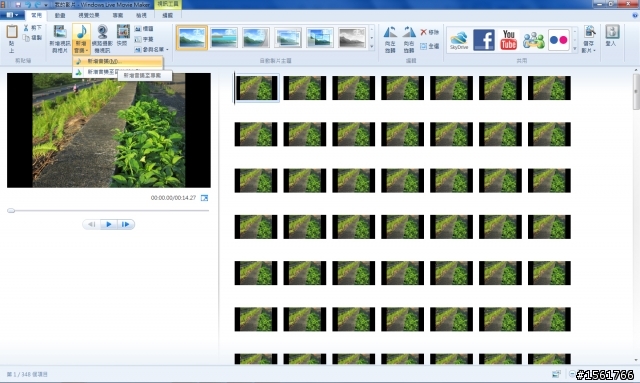Click the preview seek bar handle
640x383 pixels.
tap(11, 211)
